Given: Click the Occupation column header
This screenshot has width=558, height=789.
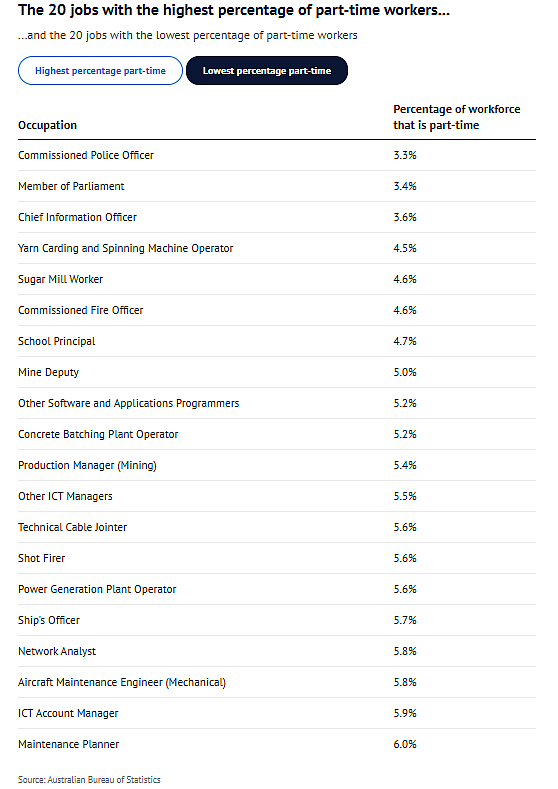Looking at the screenshot, I should [x=47, y=125].
